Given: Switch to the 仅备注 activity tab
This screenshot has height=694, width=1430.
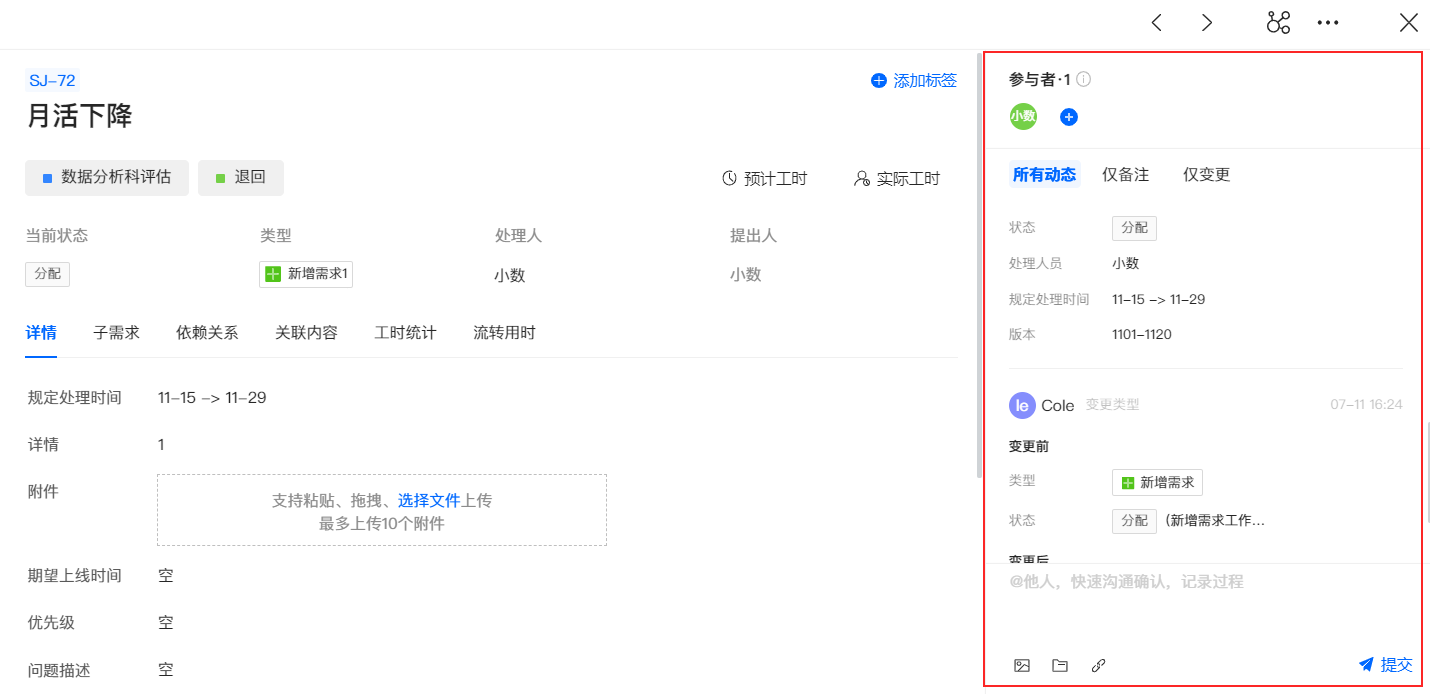Looking at the screenshot, I should tap(1126, 175).
